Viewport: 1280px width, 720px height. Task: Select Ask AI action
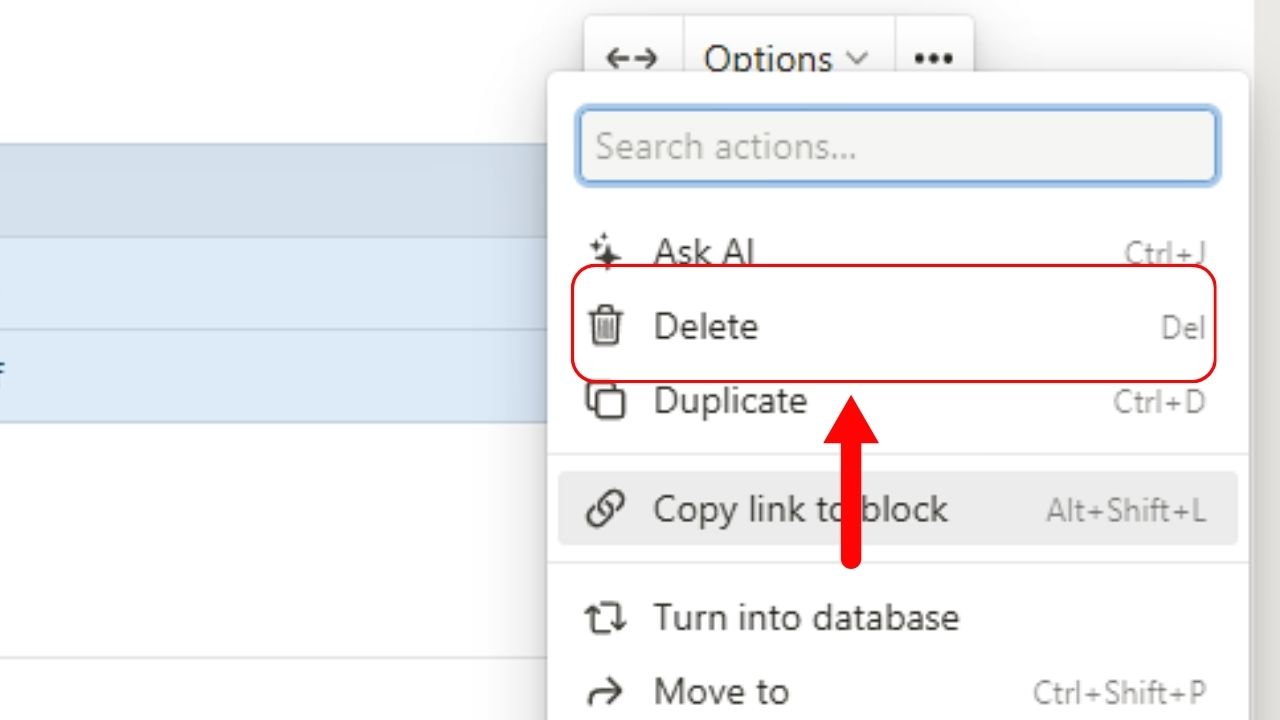[703, 250]
